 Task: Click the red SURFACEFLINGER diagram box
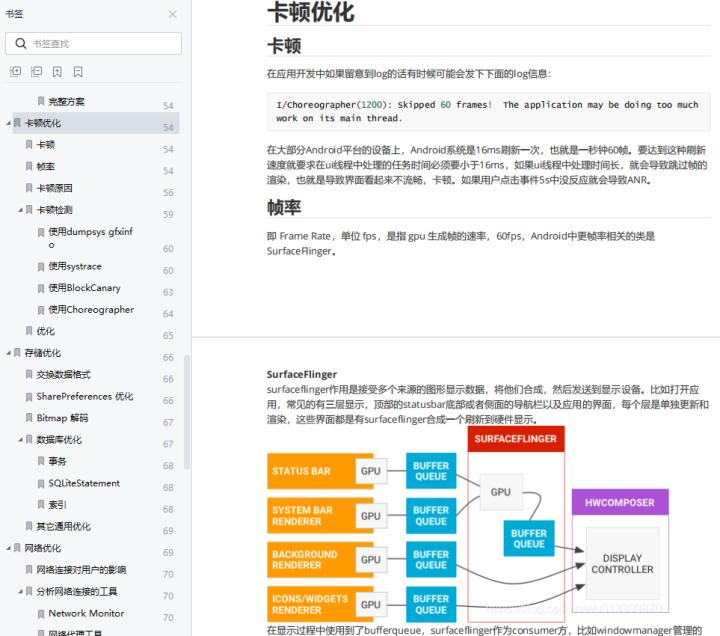point(516,439)
